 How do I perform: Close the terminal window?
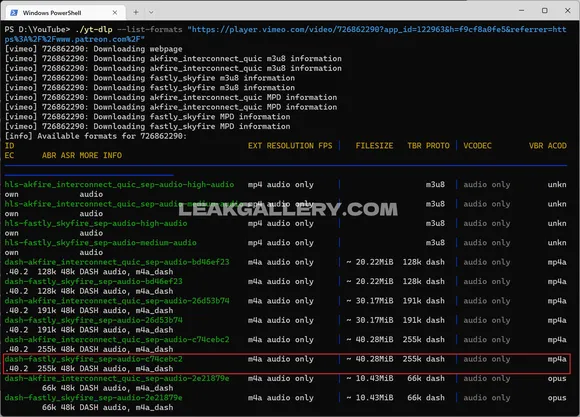567,10
